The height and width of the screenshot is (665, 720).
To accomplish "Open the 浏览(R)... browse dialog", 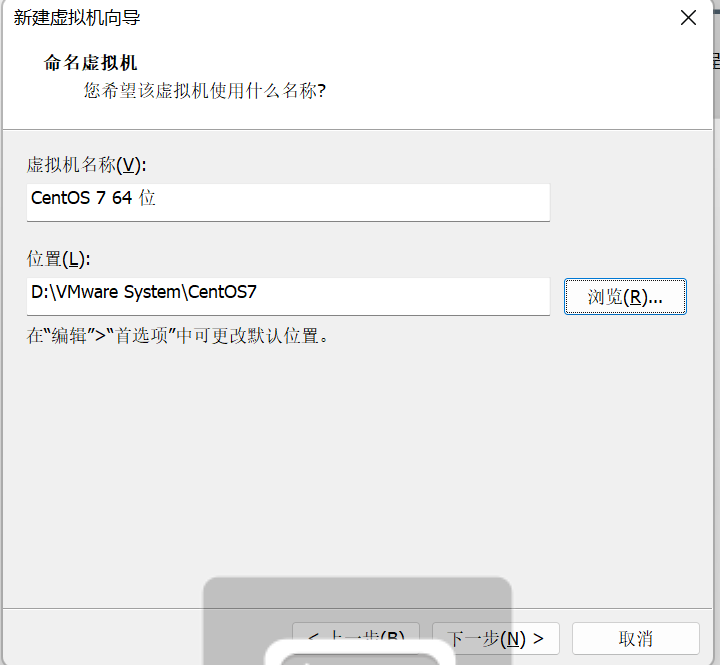I will (625, 297).
